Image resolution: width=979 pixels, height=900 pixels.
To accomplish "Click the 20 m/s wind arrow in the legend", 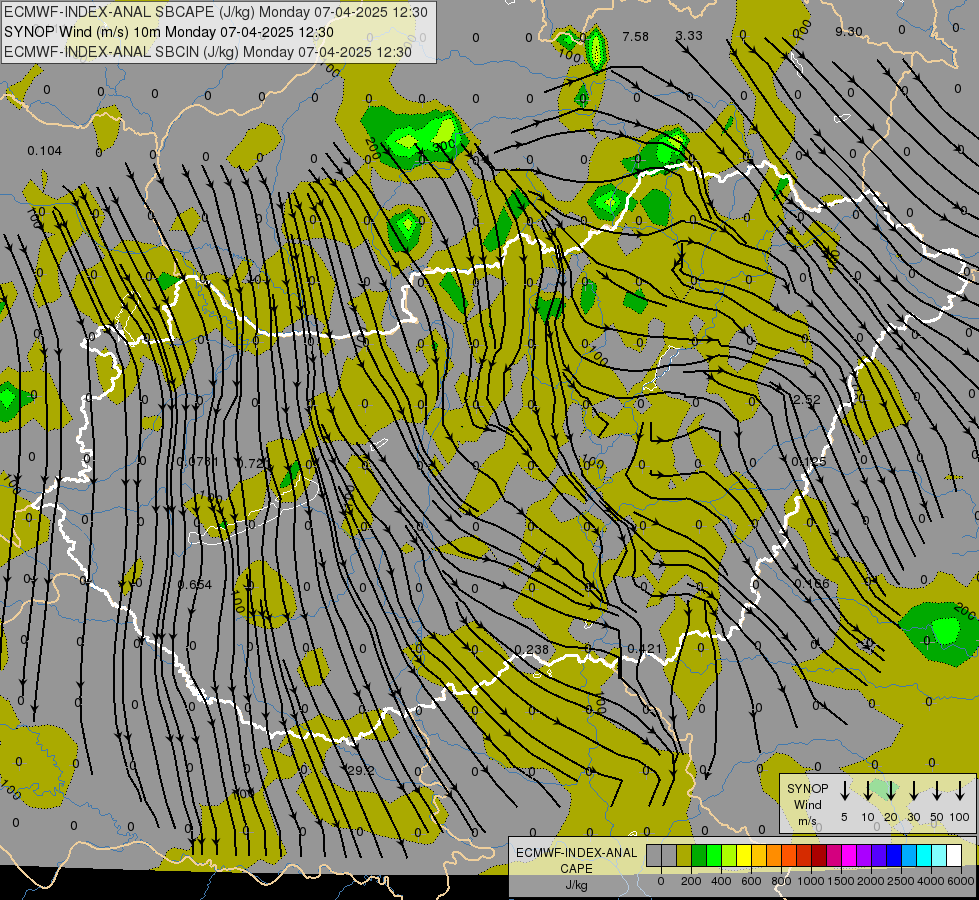I will coord(890,791).
